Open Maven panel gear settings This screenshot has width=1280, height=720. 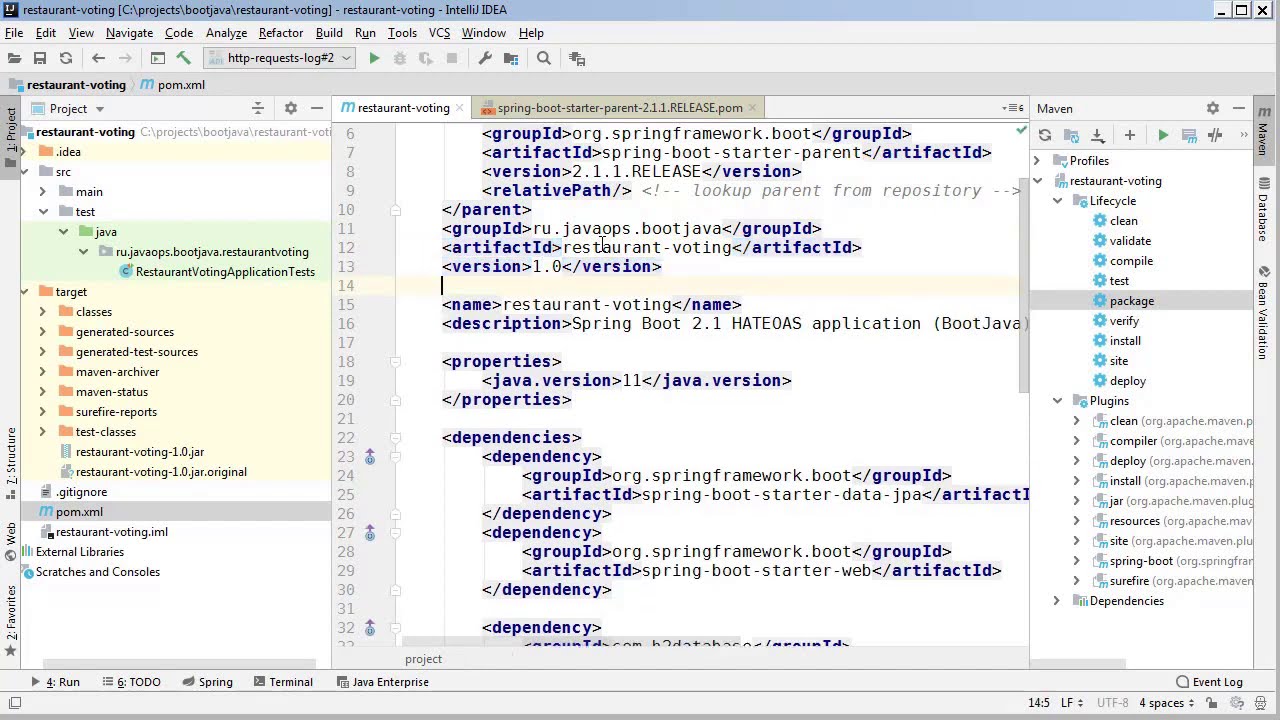1212,108
